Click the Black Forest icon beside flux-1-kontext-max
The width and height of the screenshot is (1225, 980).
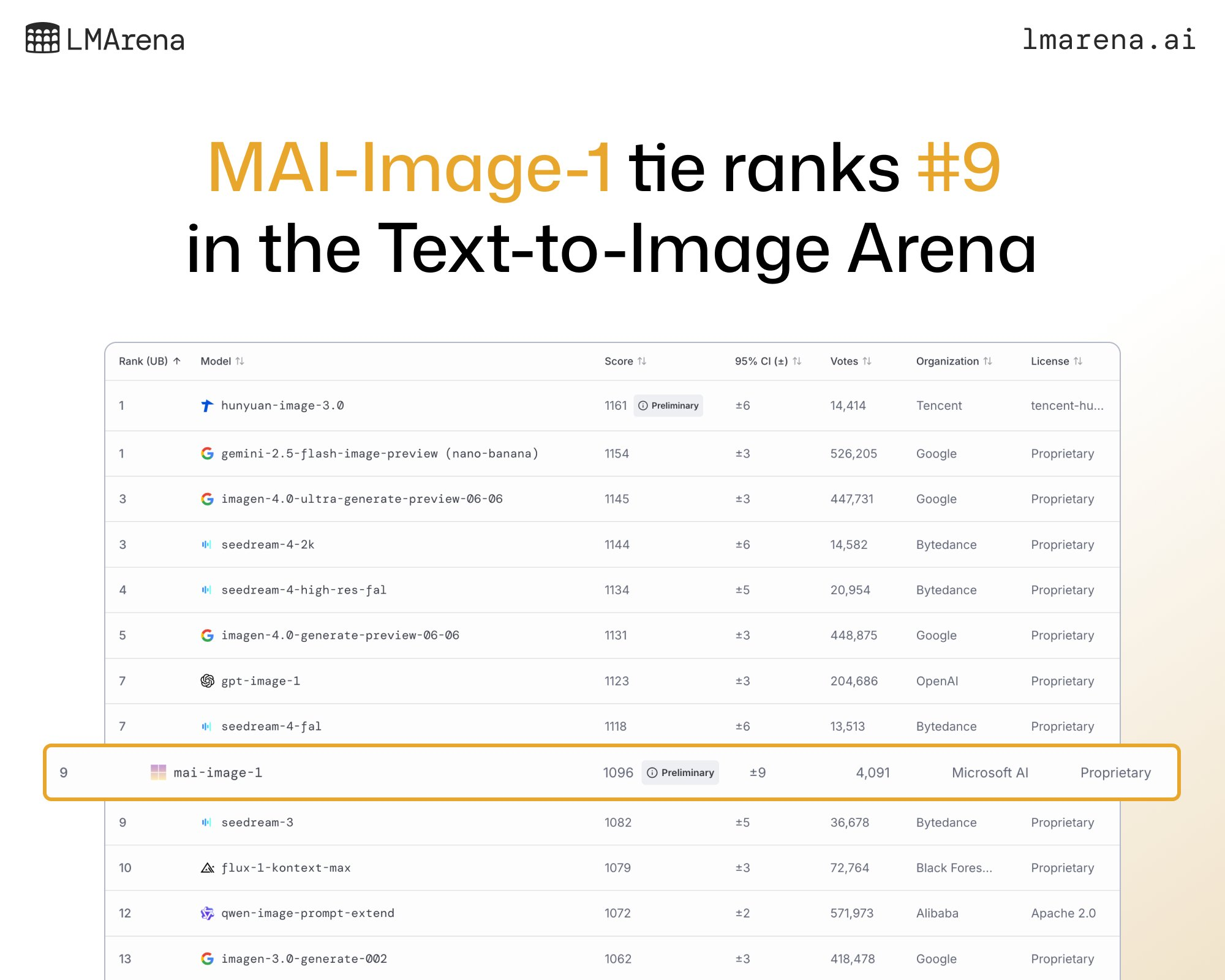(207, 868)
